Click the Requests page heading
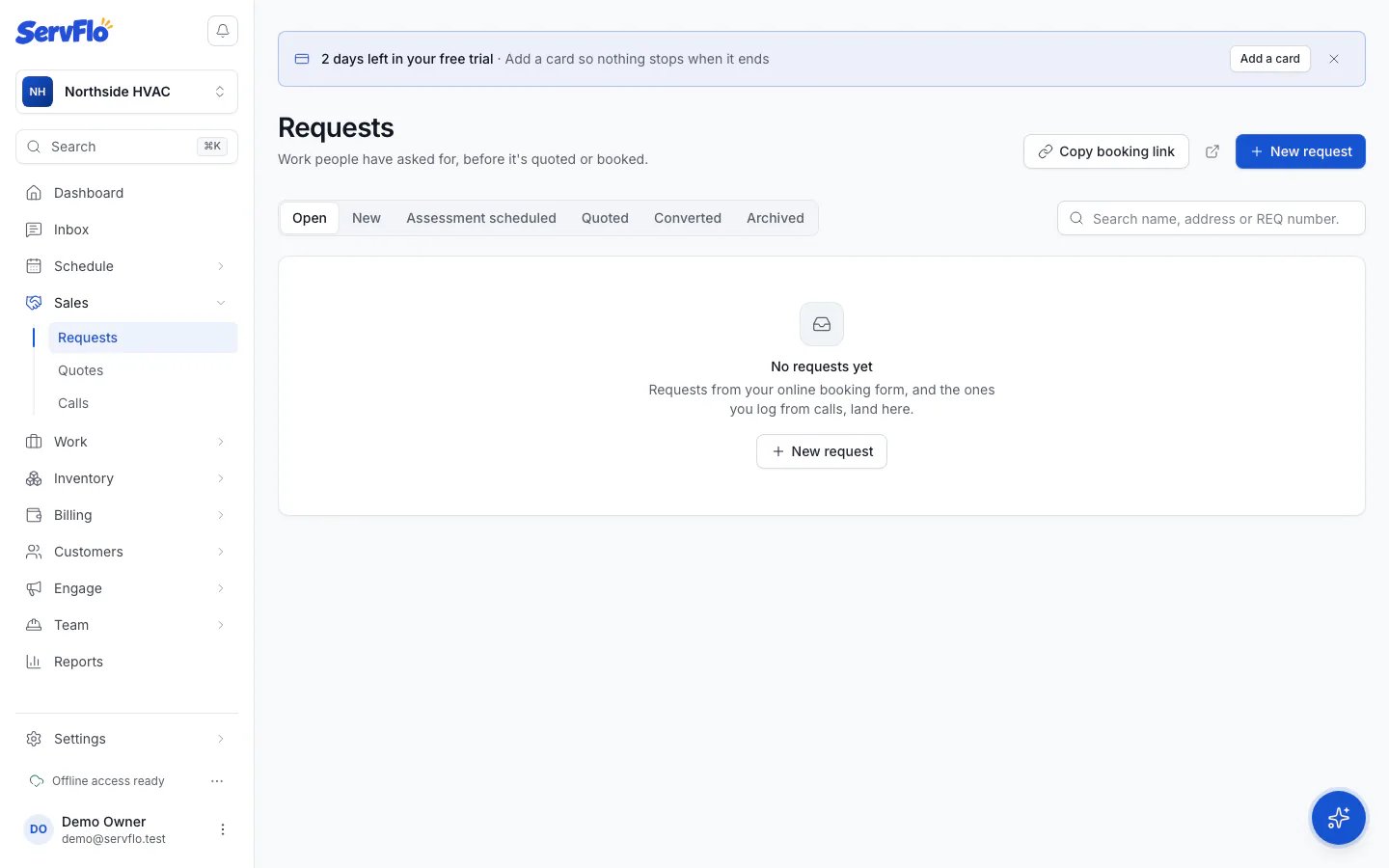The height and width of the screenshot is (868, 1389). point(336,127)
